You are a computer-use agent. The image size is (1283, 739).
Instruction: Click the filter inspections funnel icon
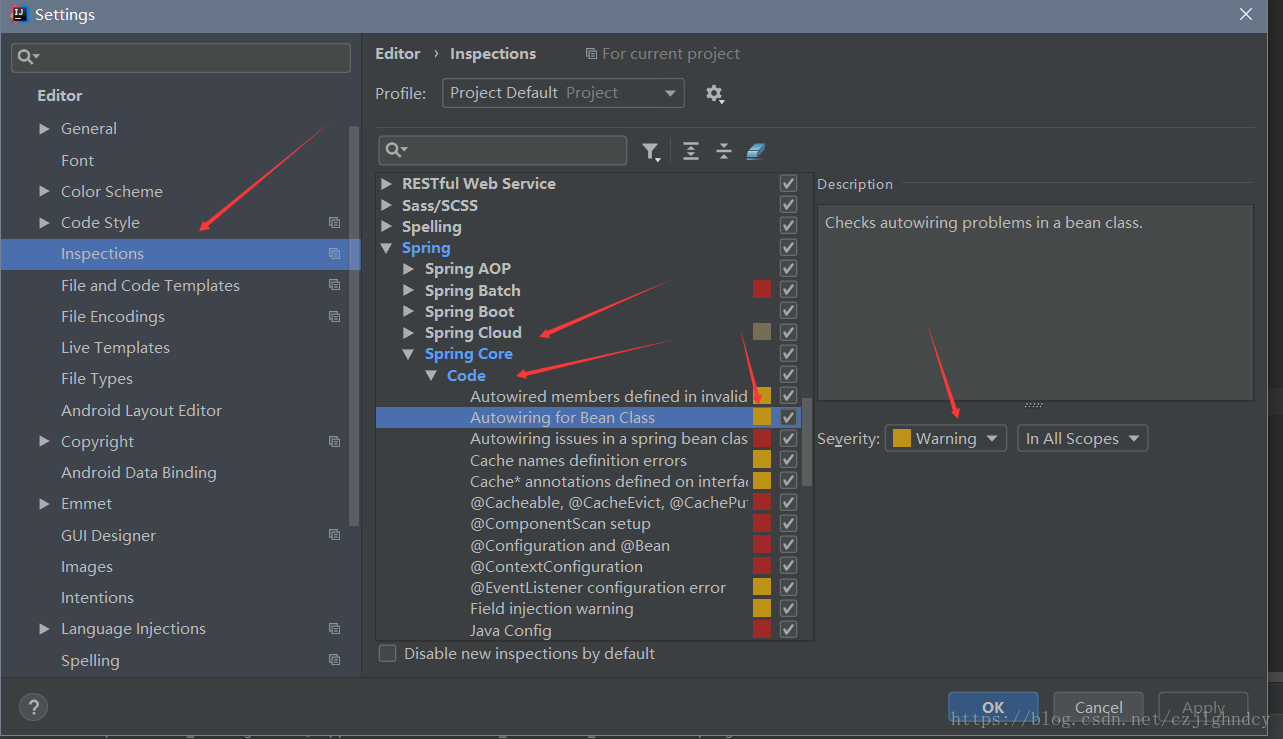click(x=651, y=151)
